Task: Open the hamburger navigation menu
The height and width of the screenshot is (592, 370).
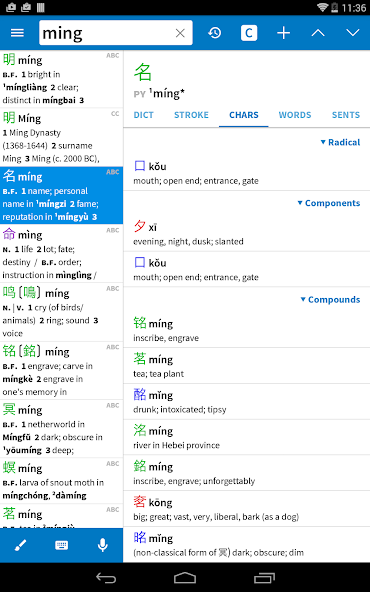Action: [17, 33]
